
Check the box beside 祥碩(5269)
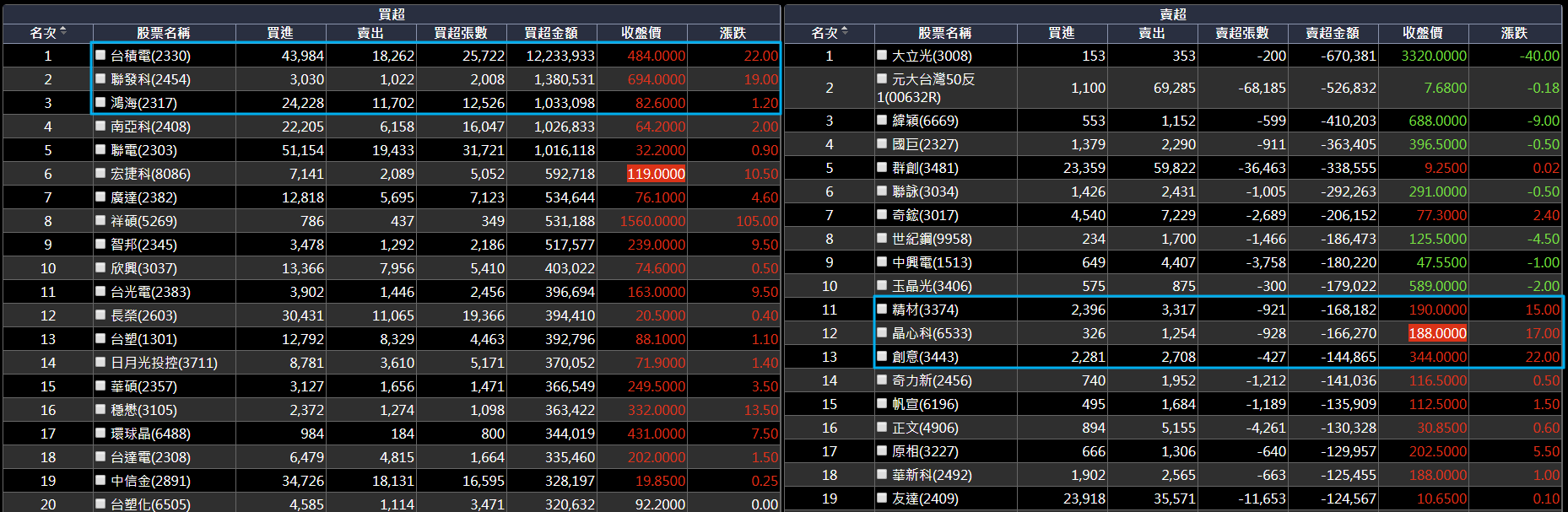point(100,220)
